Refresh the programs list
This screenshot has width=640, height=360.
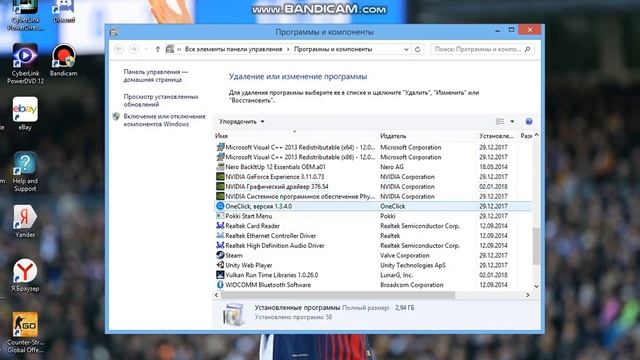(417, 49)
